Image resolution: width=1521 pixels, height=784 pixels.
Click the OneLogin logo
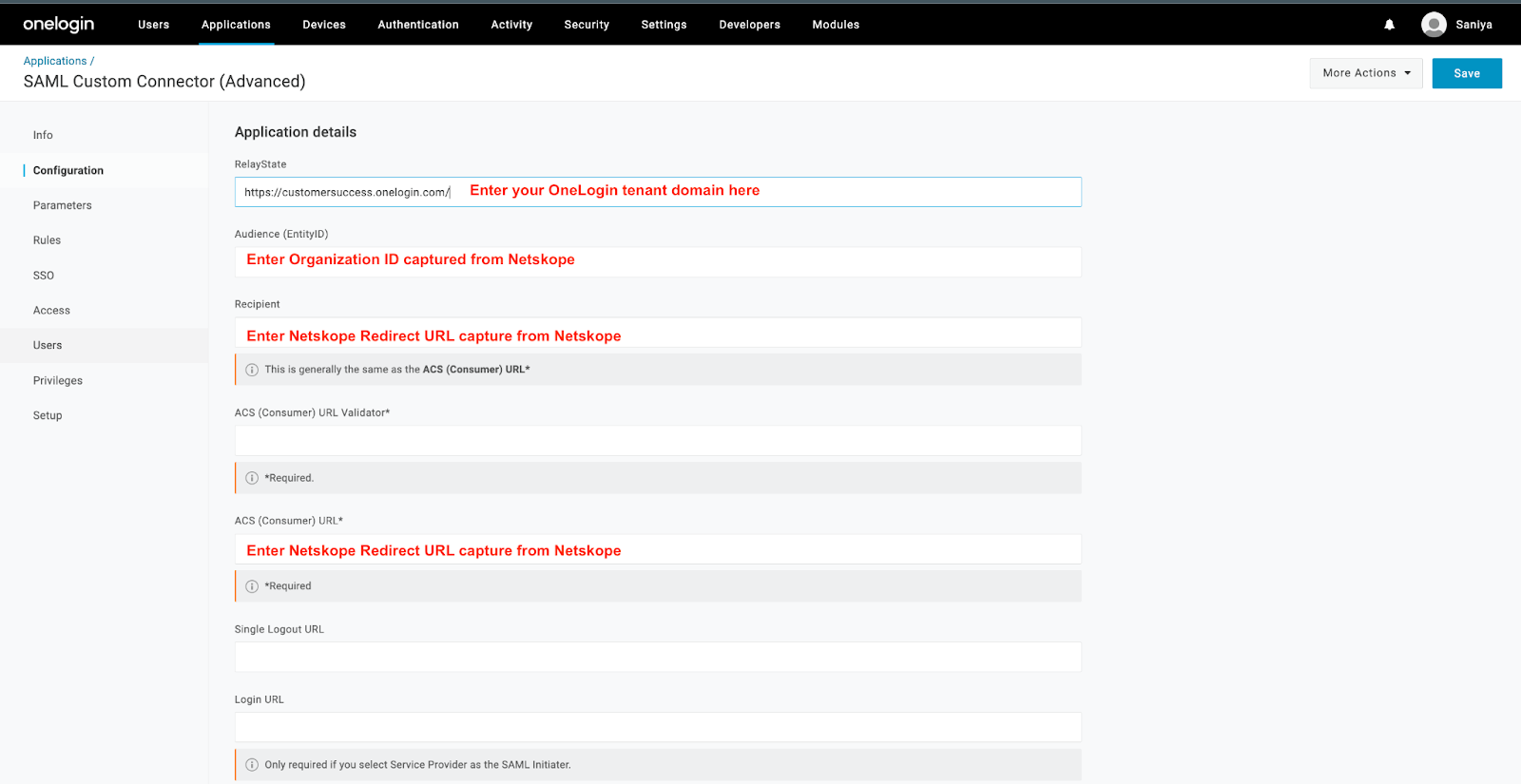[x=59, y=24]
